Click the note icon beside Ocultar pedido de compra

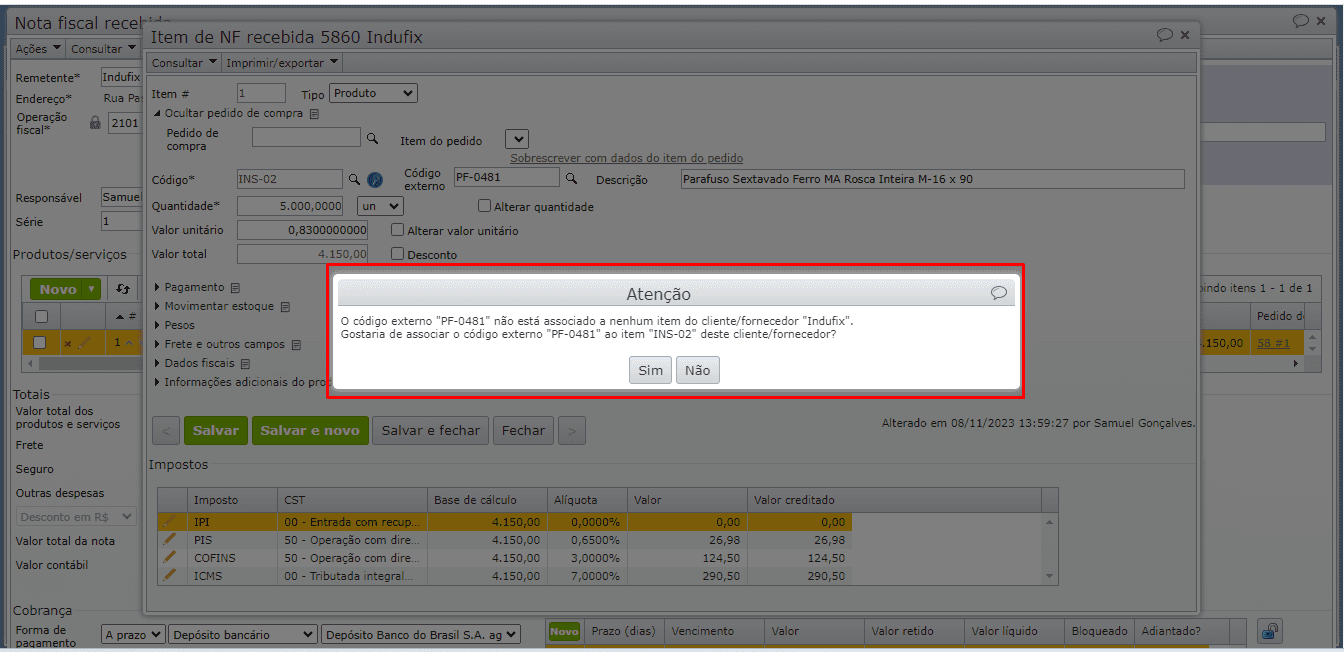(314, 114)
